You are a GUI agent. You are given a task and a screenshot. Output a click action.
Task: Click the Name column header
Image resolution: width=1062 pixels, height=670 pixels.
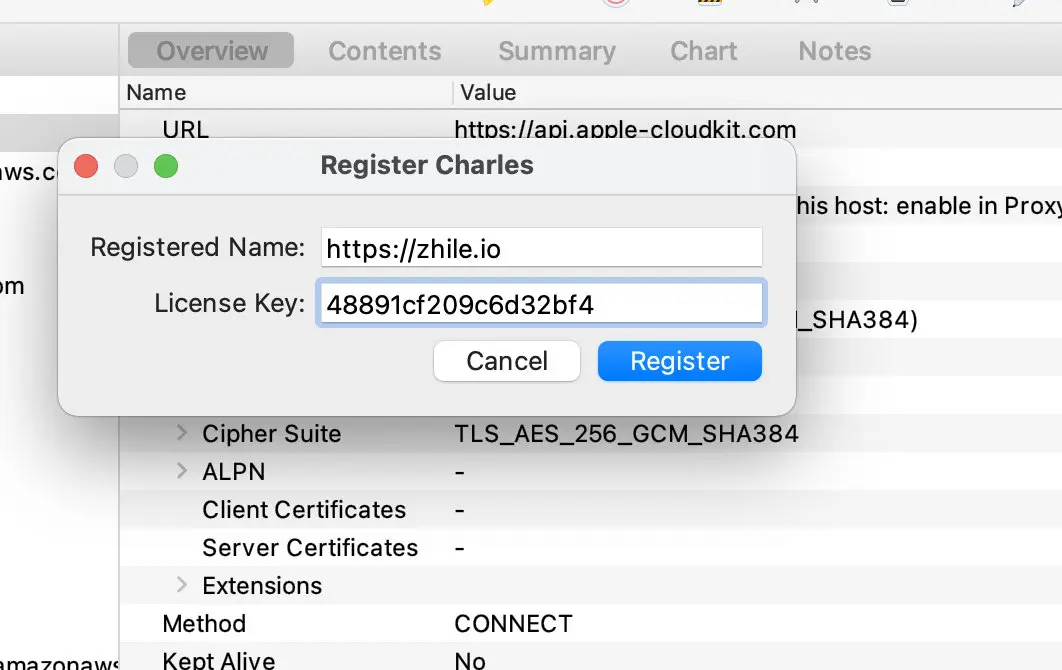coord(157,93)
